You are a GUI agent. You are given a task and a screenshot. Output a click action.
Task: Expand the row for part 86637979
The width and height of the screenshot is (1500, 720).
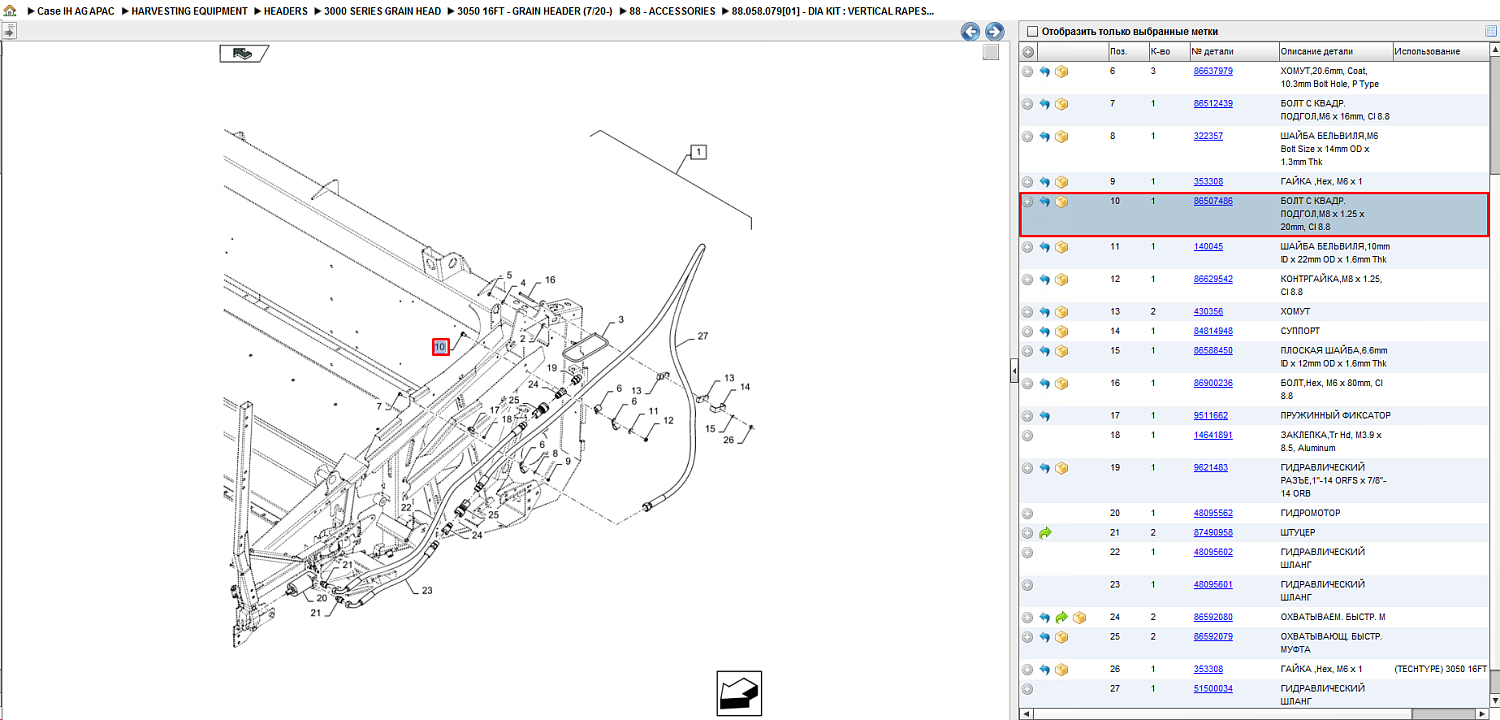click(x=1027, y=72)
